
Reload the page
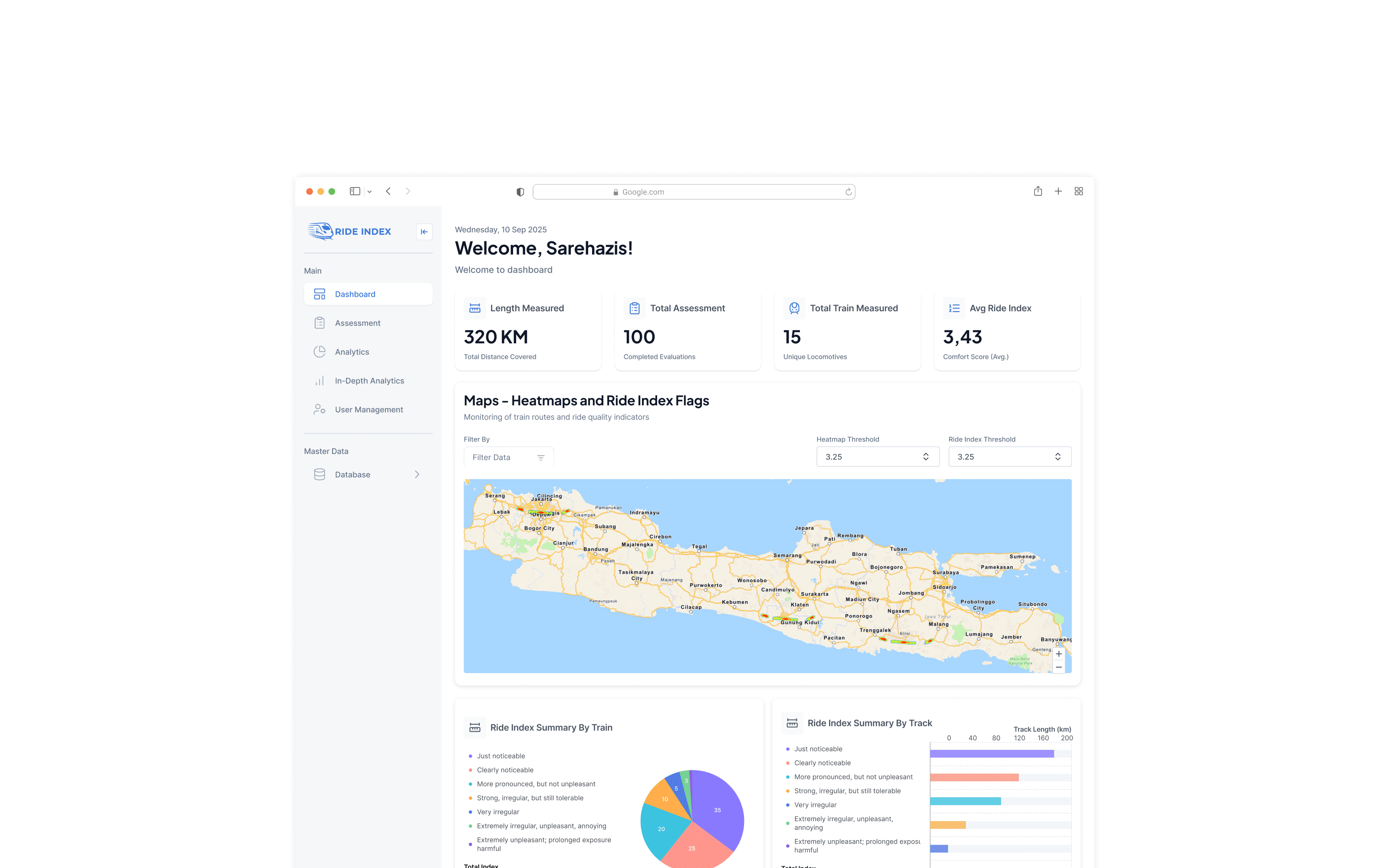(848, 192)
